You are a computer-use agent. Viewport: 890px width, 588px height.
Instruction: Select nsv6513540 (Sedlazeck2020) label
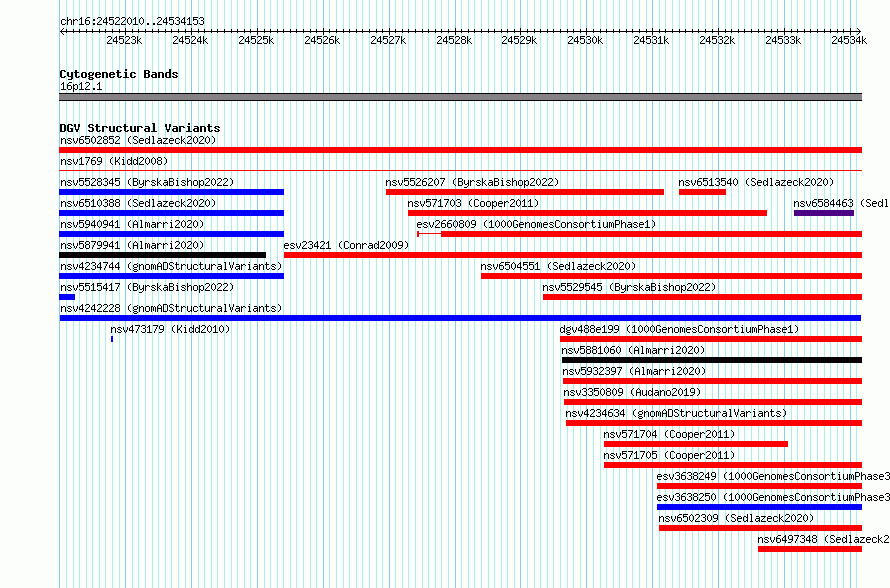756,182
